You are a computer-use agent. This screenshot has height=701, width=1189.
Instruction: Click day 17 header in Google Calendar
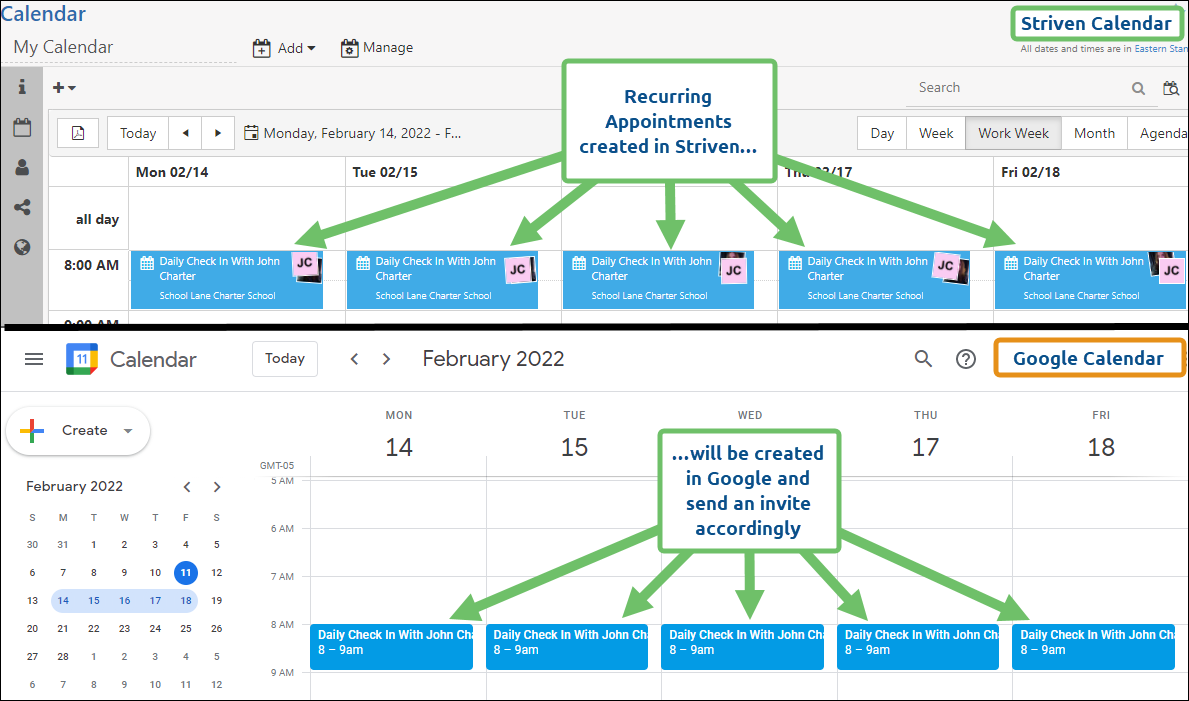click(x=925, y=447)
